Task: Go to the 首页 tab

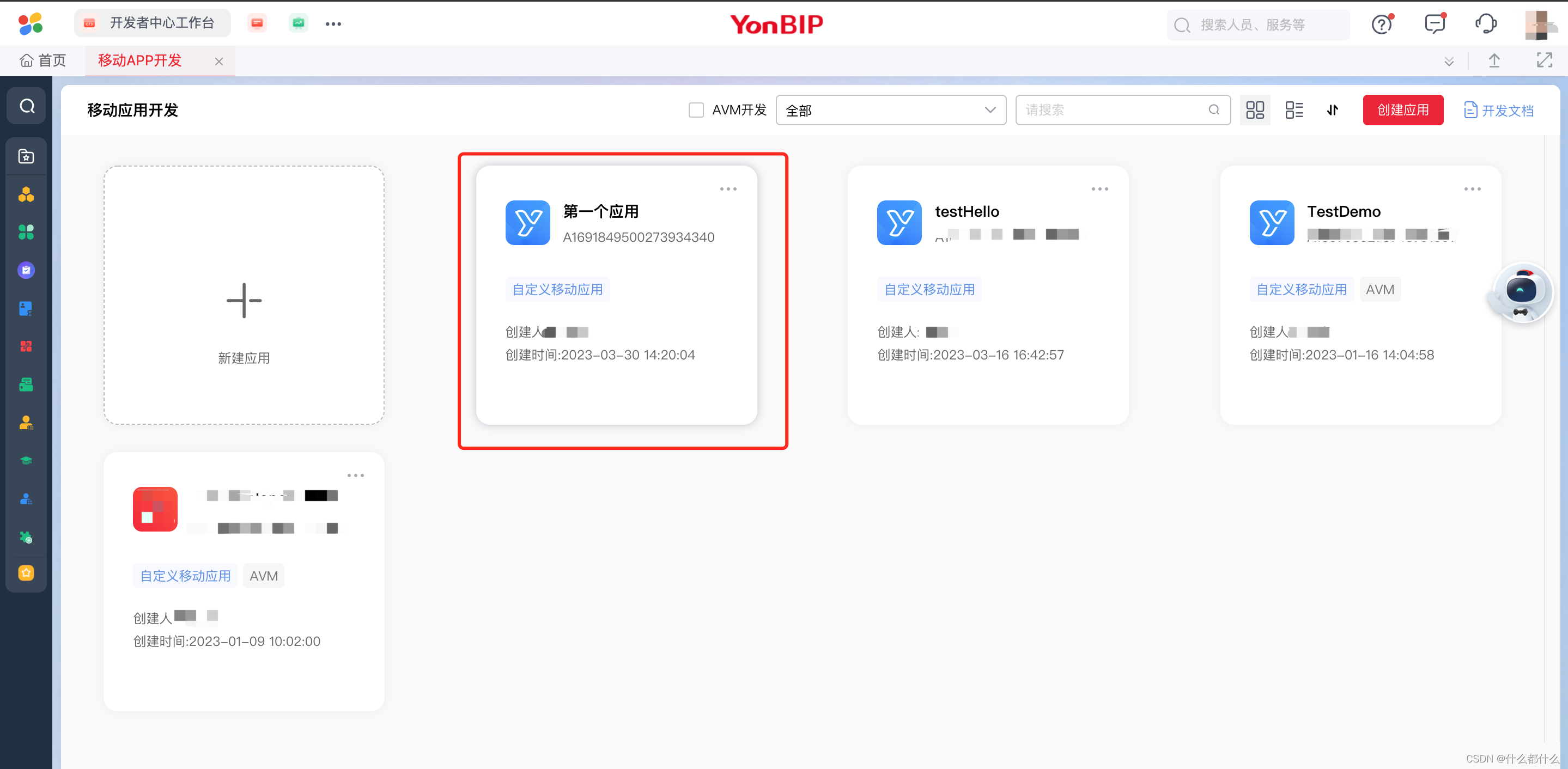Action: click(42, 60)
